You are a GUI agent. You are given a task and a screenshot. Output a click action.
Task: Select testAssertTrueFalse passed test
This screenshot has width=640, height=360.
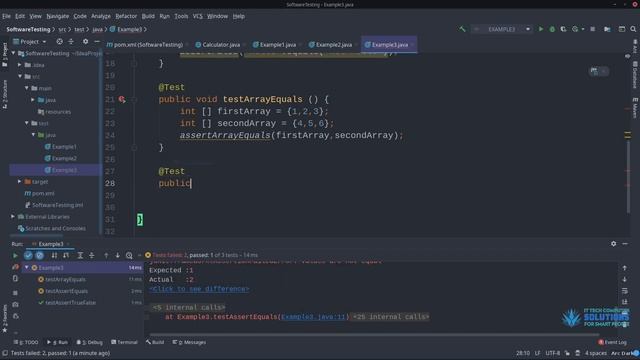pyautogui.click(x=70, y=303)
